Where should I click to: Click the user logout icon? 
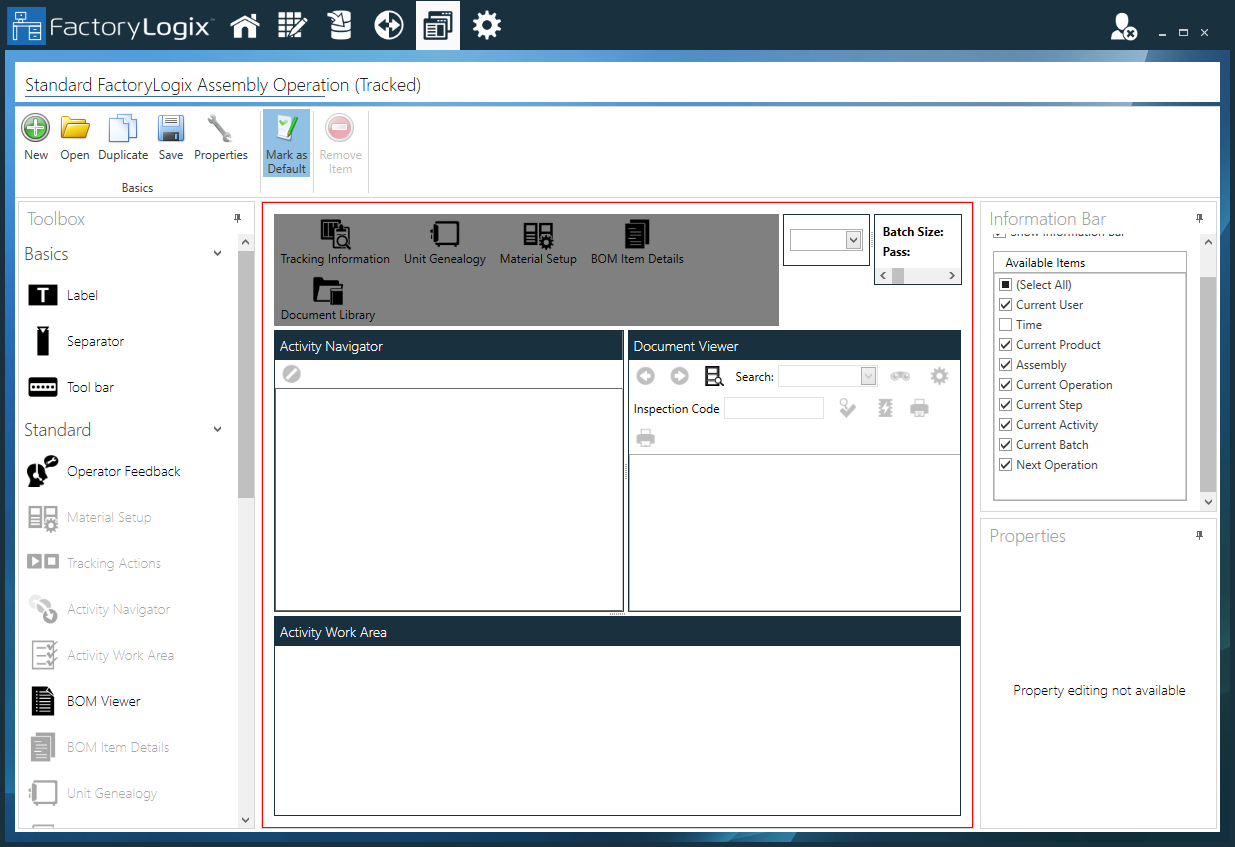click(x=1123, y=27)
